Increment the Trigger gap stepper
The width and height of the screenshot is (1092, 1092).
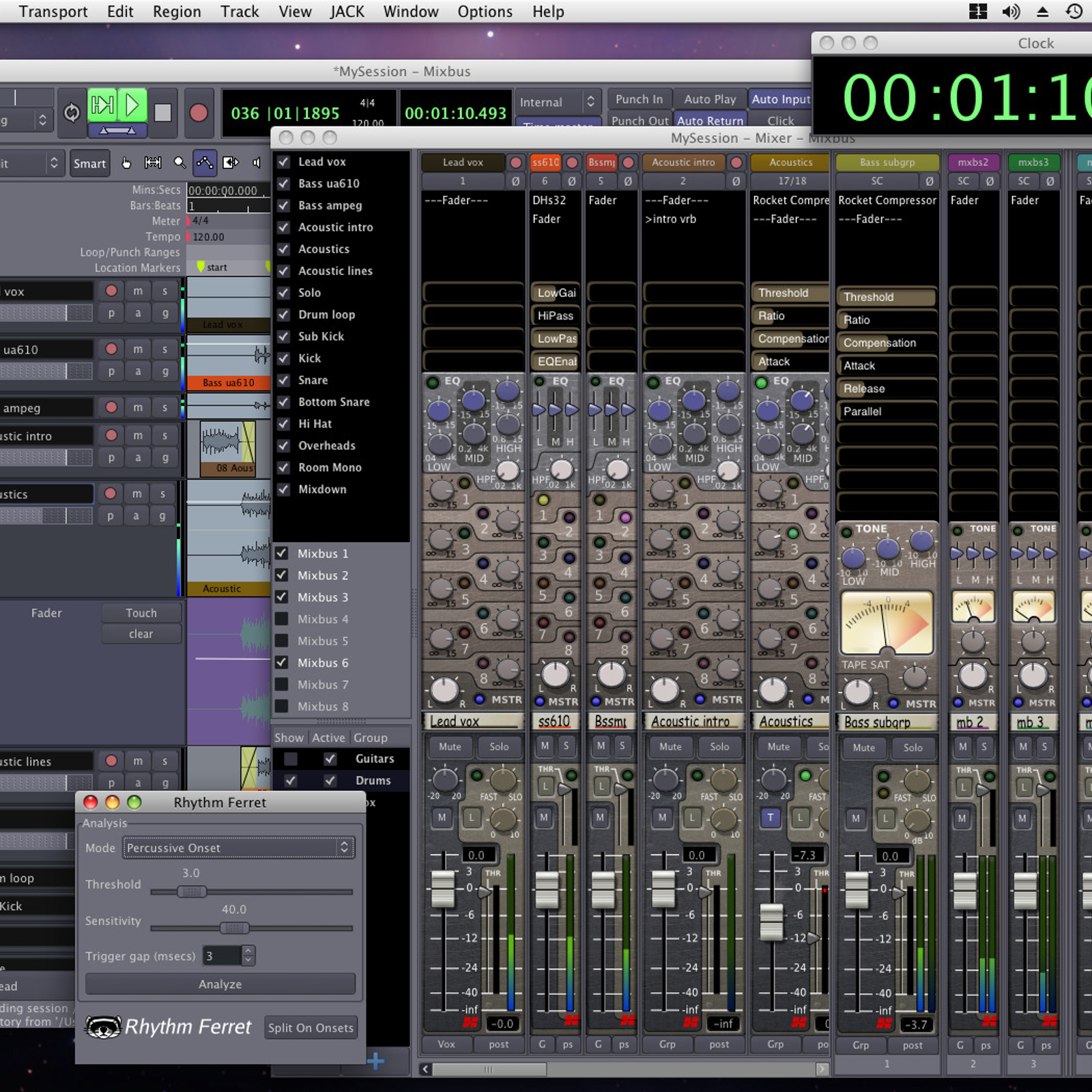click(x=248, y=950)
